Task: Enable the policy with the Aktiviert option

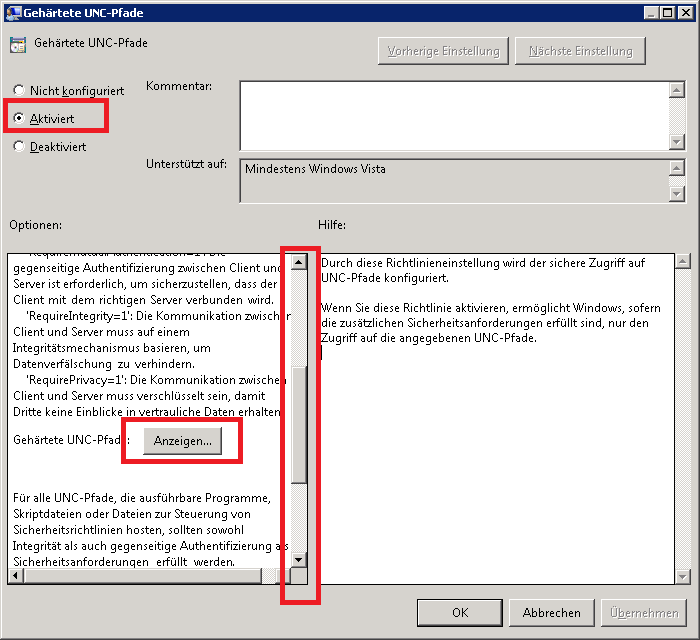Action: (x=19, y=118)
